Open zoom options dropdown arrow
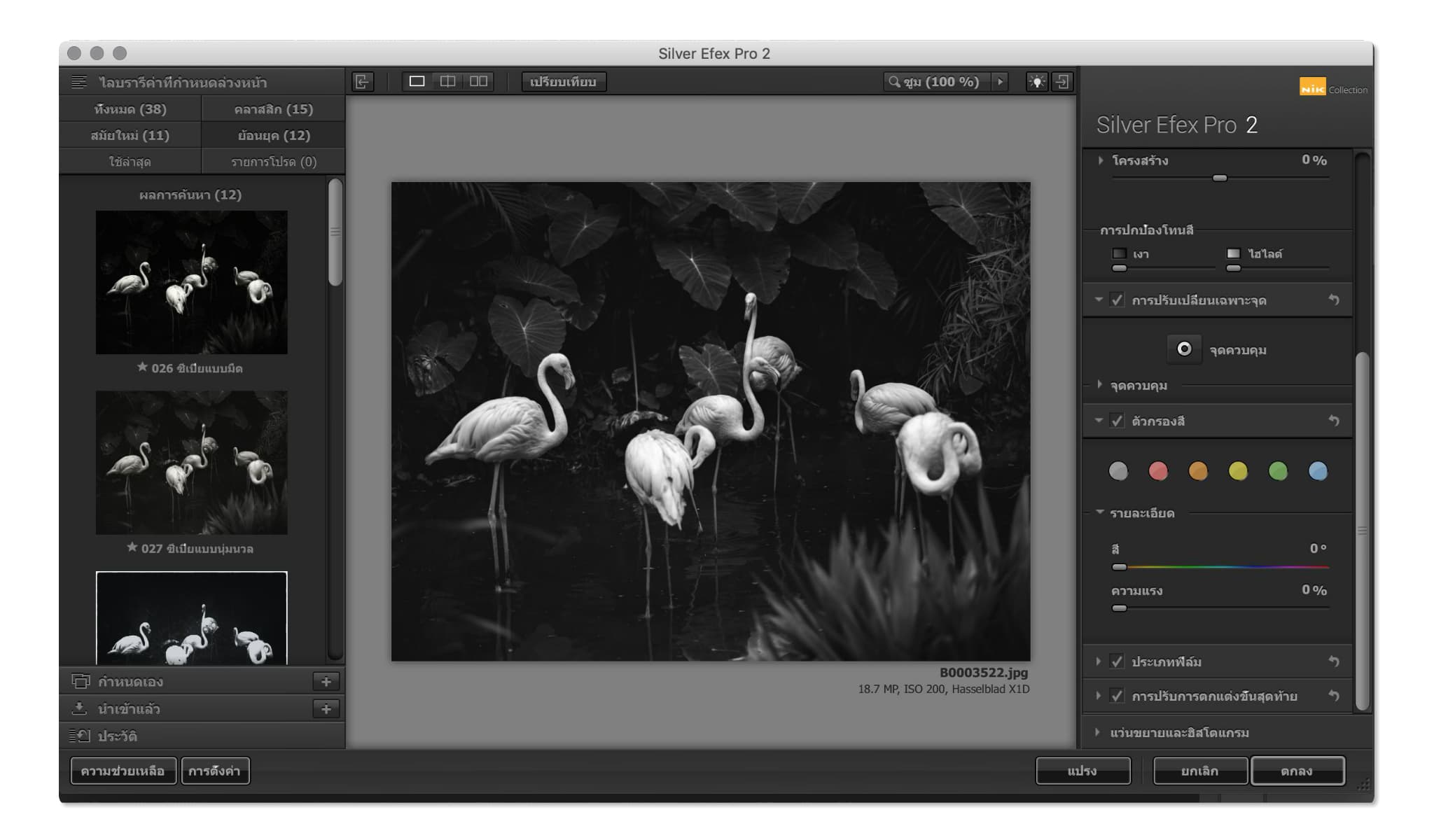This screenshot has width=1434, height=840. click(x=1001, y=82)
